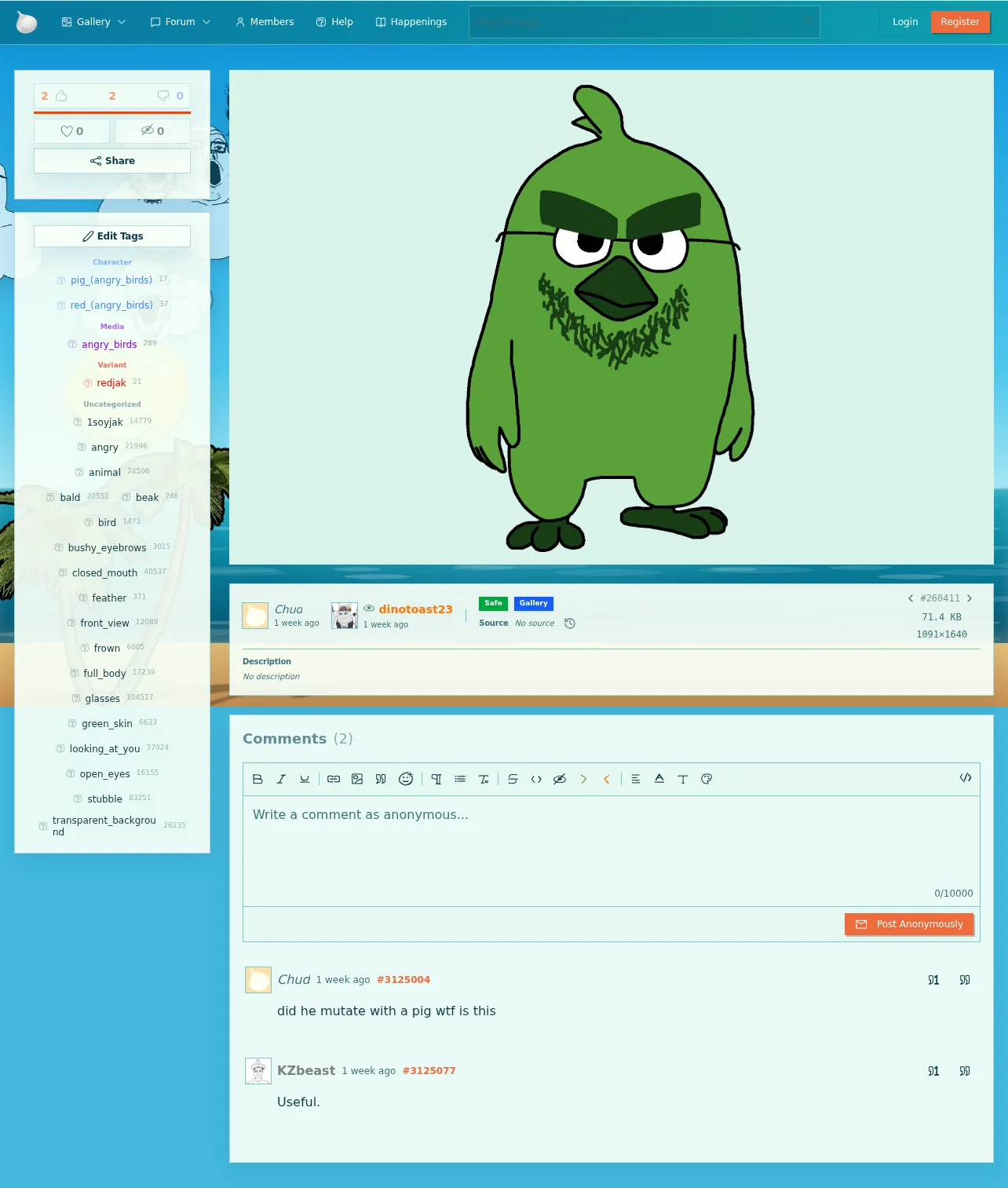Apply bold formatting in the comment editor

[x=257, y=779]
